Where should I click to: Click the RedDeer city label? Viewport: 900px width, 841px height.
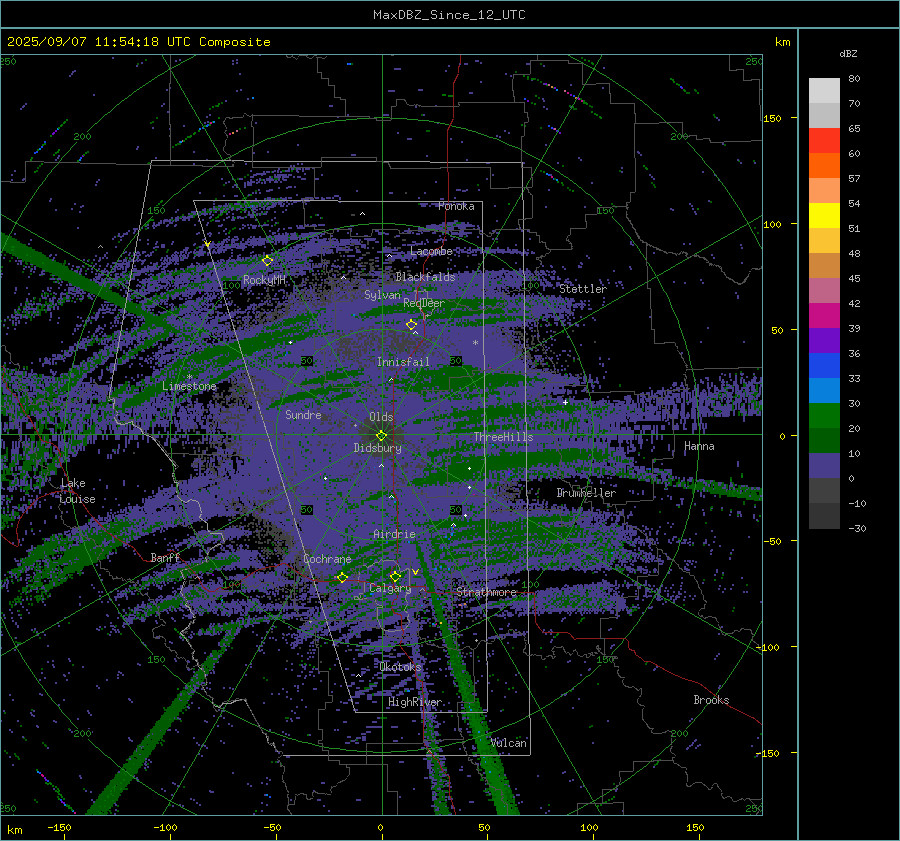coord(424,303)
